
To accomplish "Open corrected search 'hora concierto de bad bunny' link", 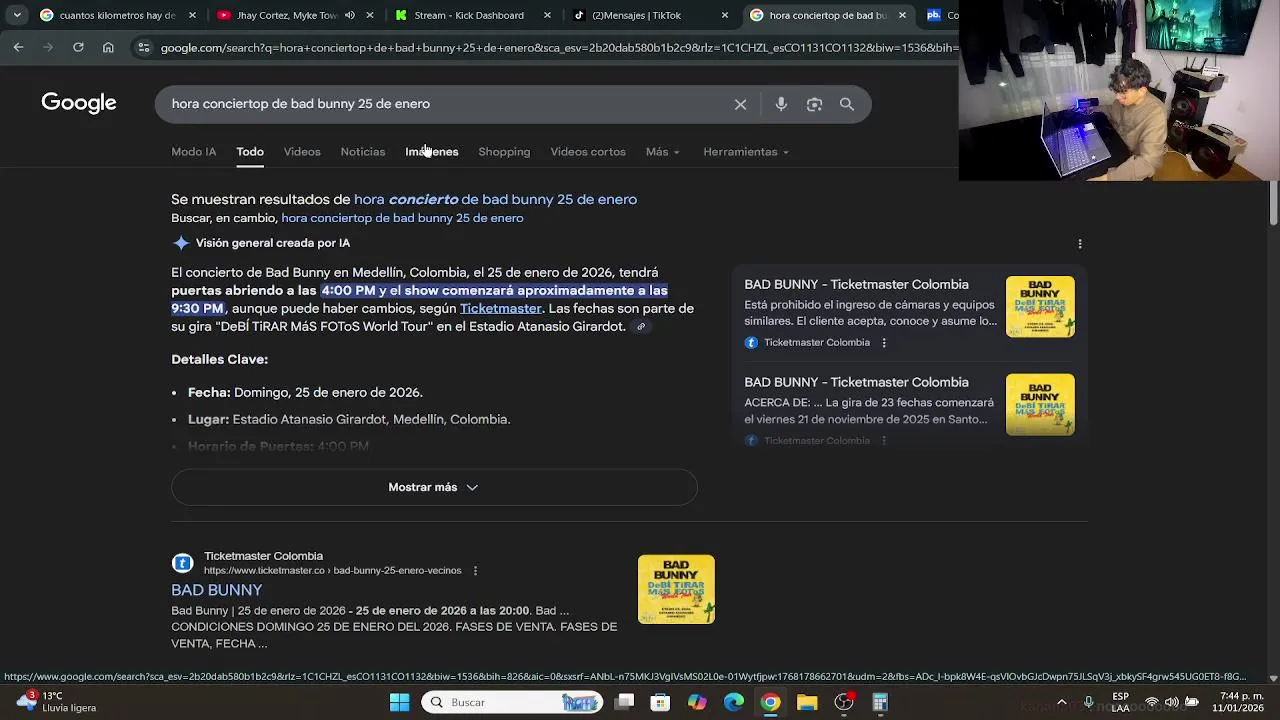I will click(x=495, y=199).
